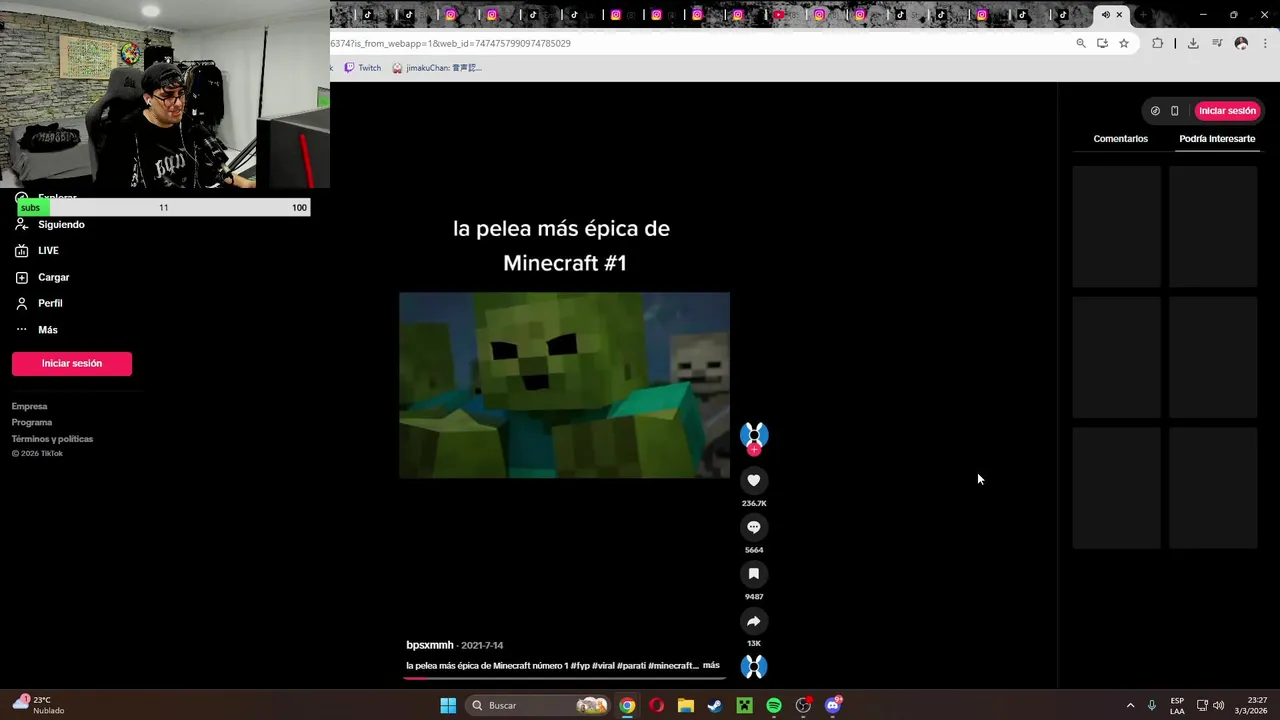Screen dimensions: 1280x720
Task: Bookmark this page with the star icon
Action: [x=1124, y=43]
